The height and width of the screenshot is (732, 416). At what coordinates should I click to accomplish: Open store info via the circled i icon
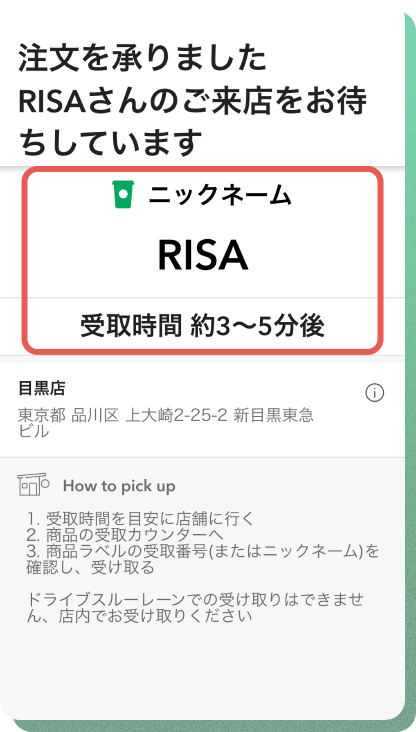pyautogui.click(x=374, y=393)
